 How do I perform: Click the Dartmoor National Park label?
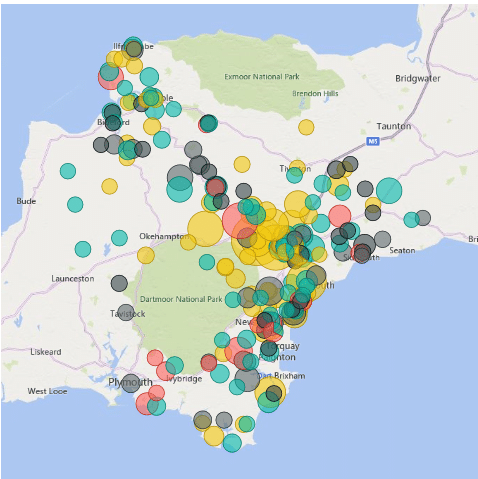[x=181, y=299]
